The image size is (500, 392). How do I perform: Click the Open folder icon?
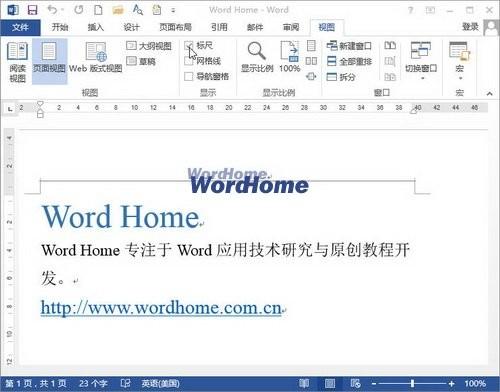118,10
